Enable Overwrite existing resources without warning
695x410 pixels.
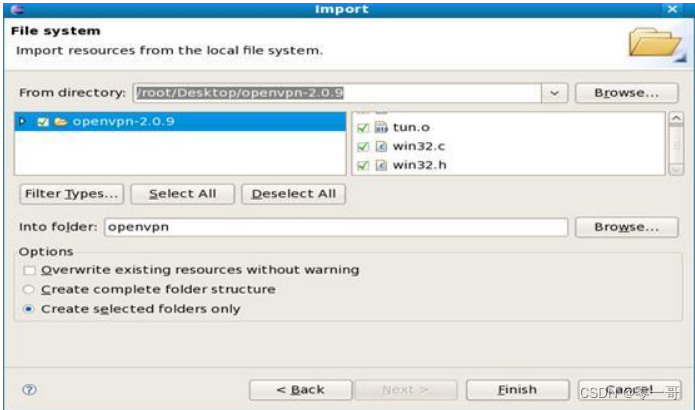coord(30,270)
